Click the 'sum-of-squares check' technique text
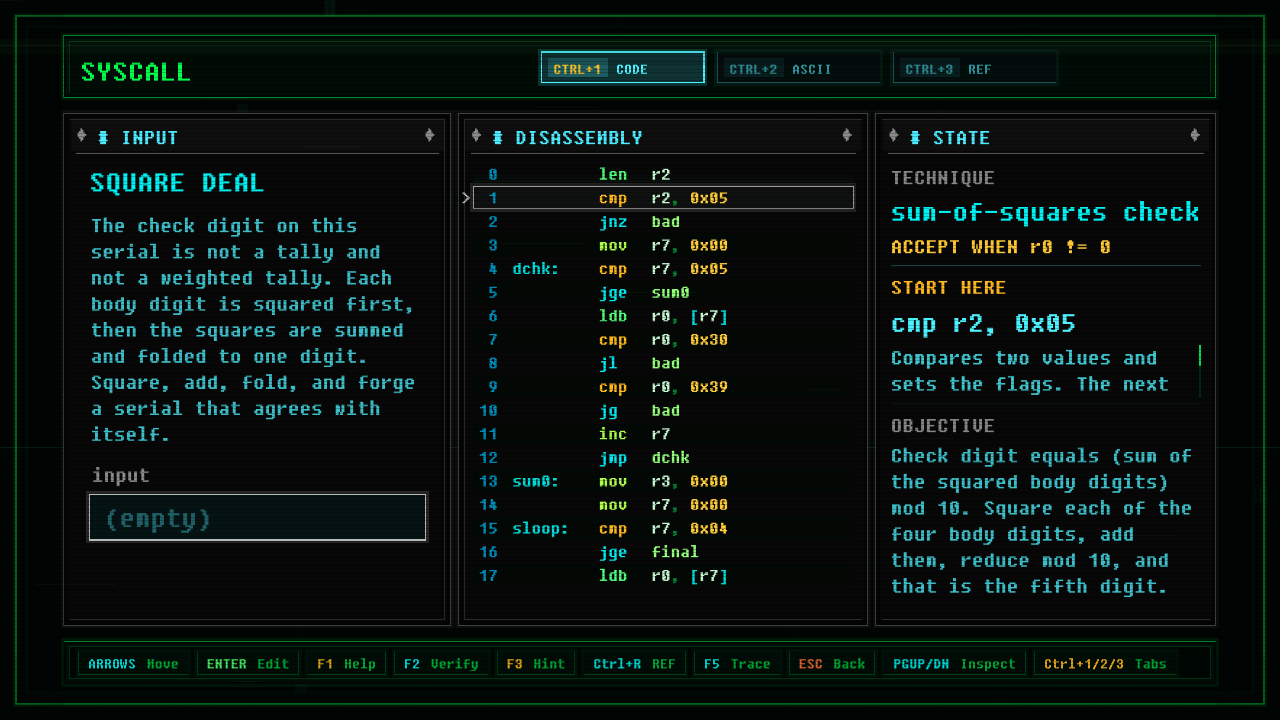Screen dimensions: 1280x720 click(x=1045, y=212)
